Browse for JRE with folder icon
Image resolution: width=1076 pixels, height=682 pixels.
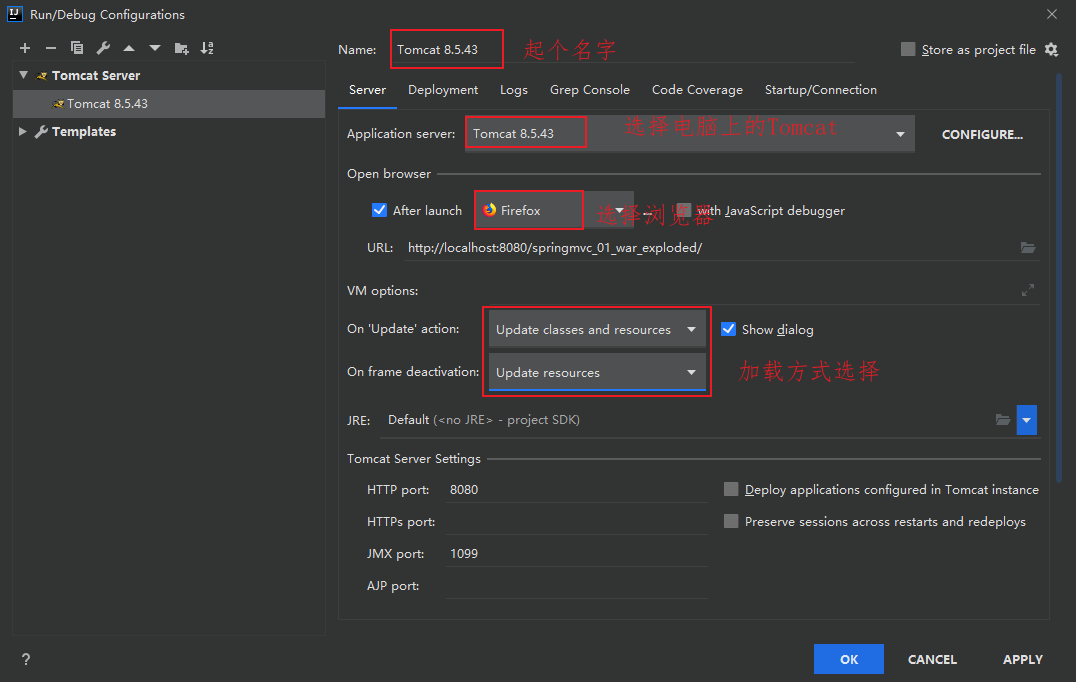pyautogui.click(x=1003, y=420)
